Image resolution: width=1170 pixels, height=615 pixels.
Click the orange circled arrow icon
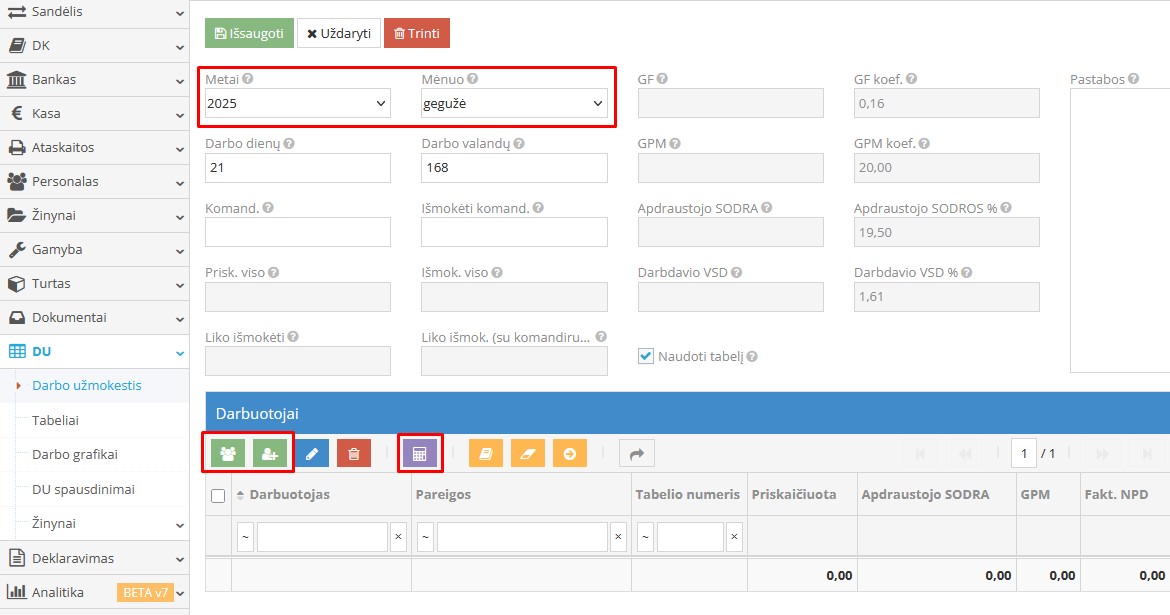click(x=570, y=454)
